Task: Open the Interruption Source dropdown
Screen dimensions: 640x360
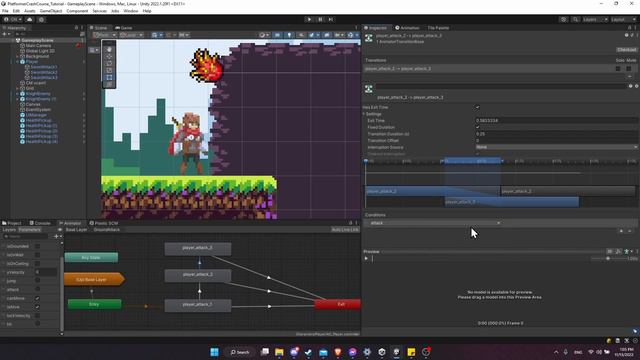Action: click(556, 147)
